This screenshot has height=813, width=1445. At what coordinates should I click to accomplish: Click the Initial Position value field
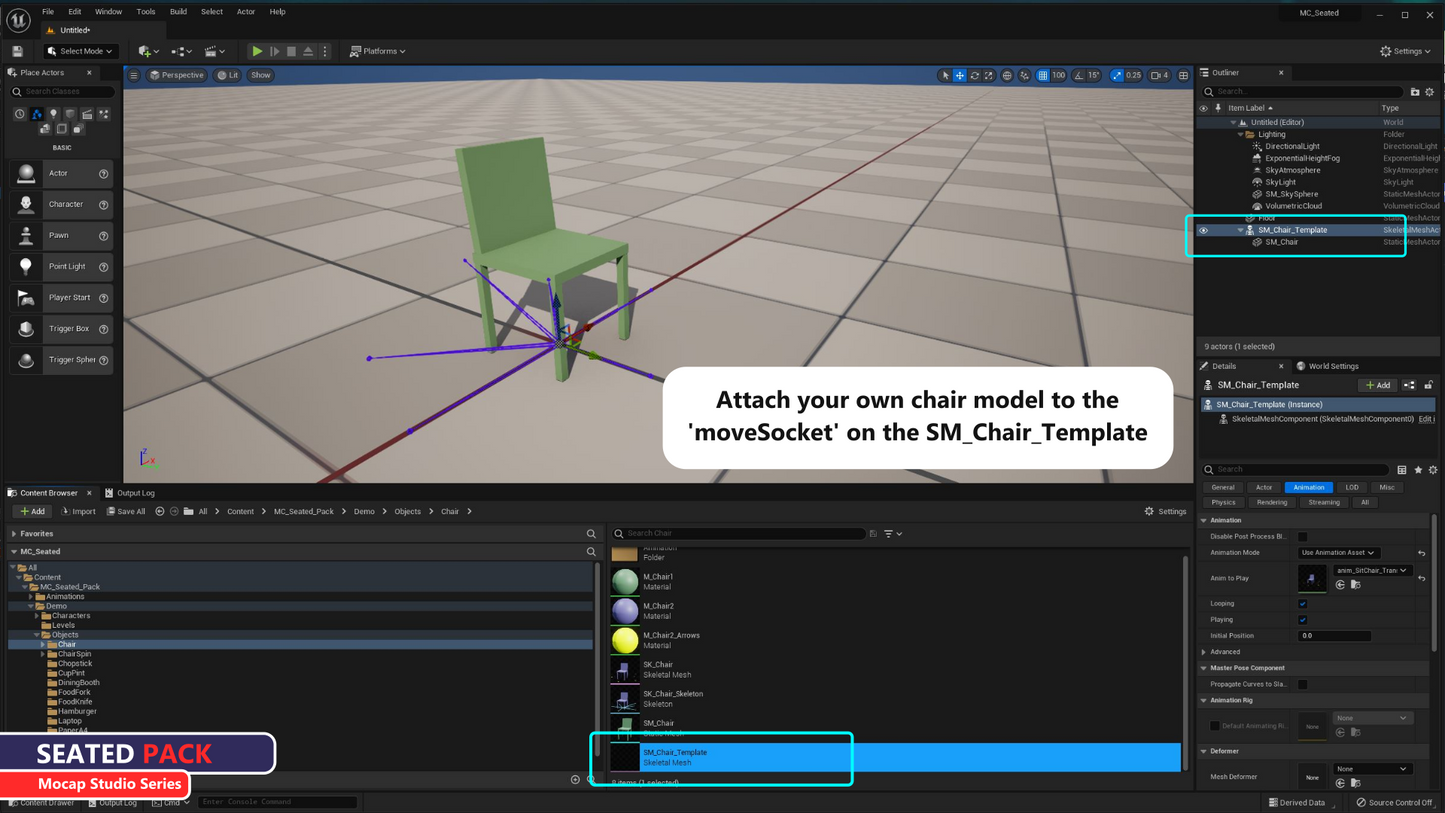tap(1334, 636)
